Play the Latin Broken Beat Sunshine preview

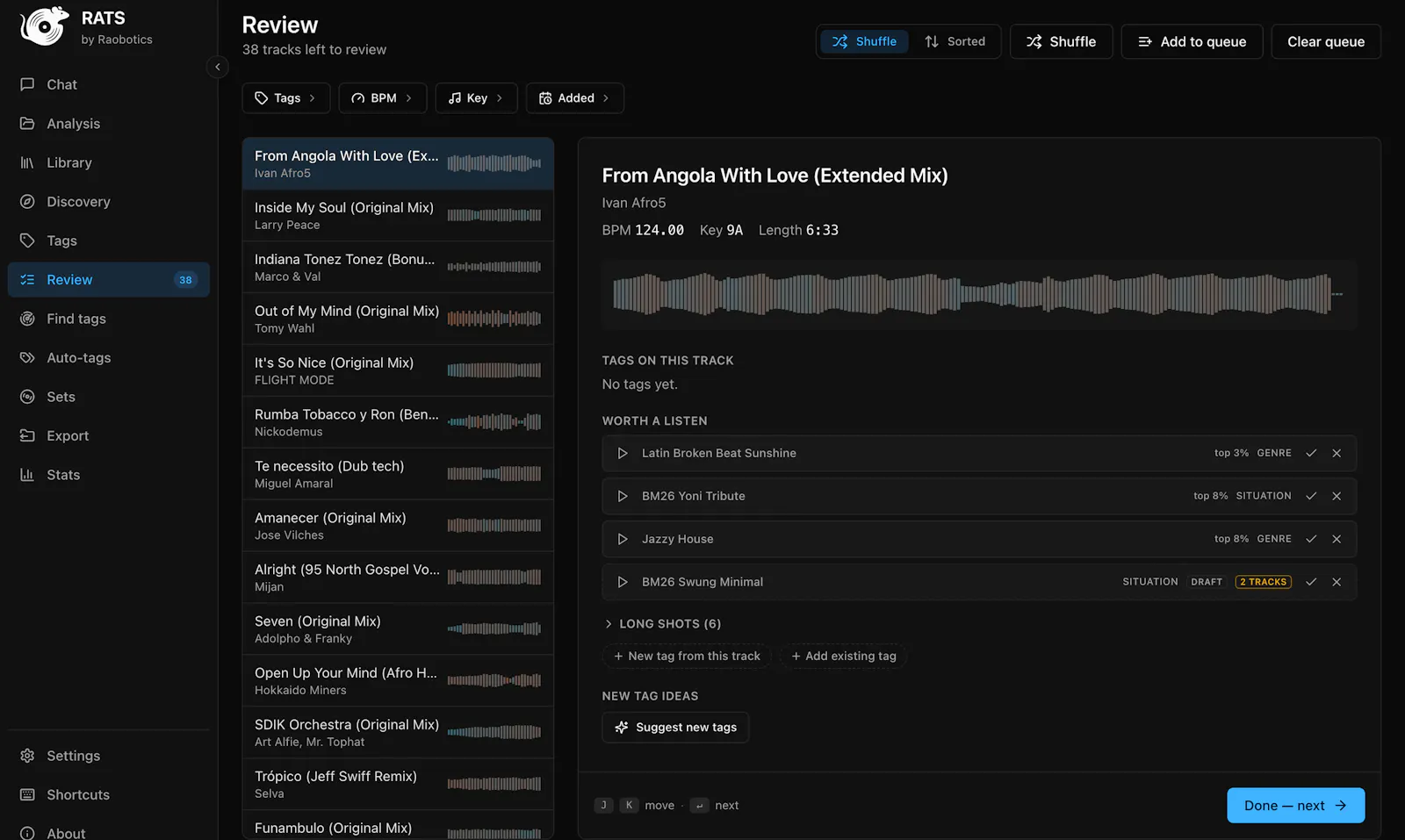[623, 453]
